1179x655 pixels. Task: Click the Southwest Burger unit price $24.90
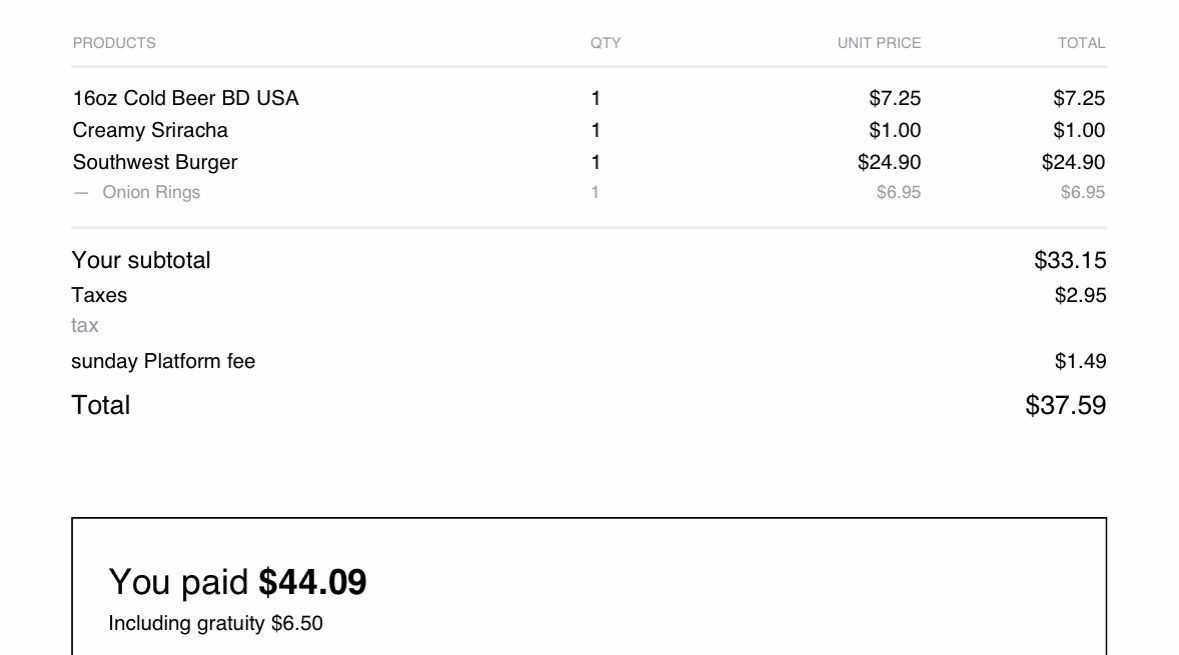896,162
